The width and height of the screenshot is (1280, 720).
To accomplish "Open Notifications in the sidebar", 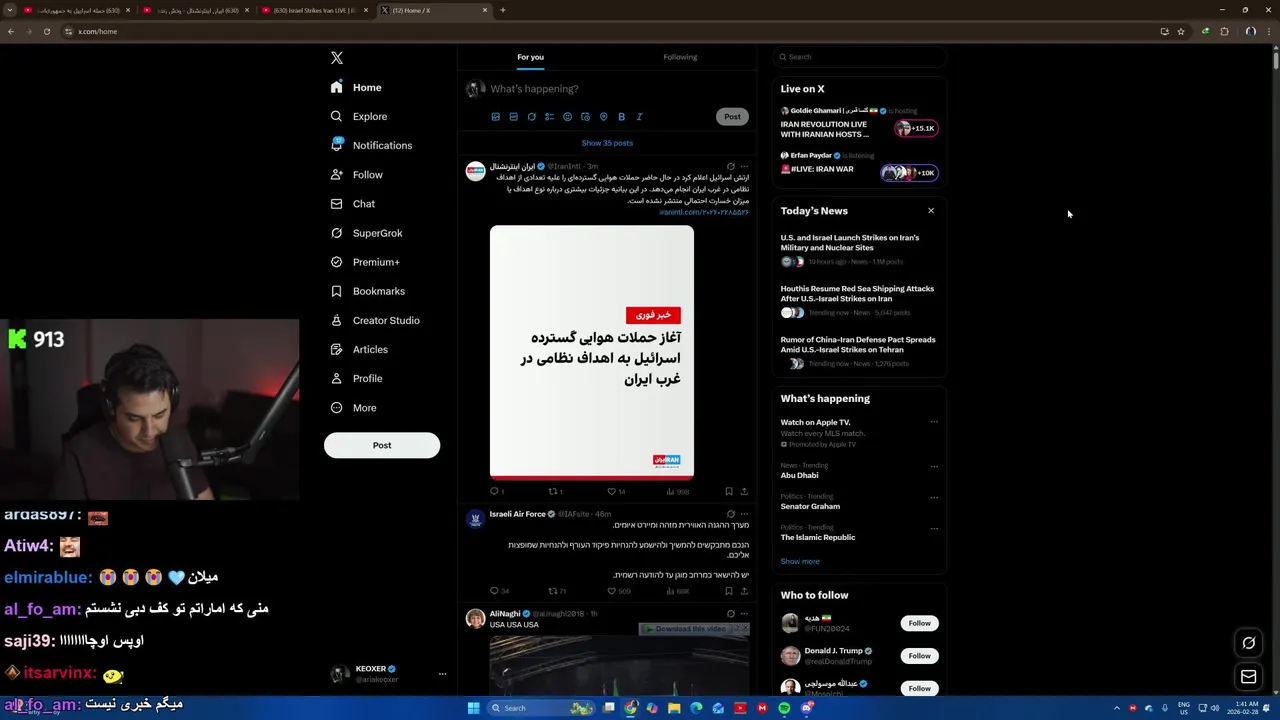I will click(x=371, y=145).
